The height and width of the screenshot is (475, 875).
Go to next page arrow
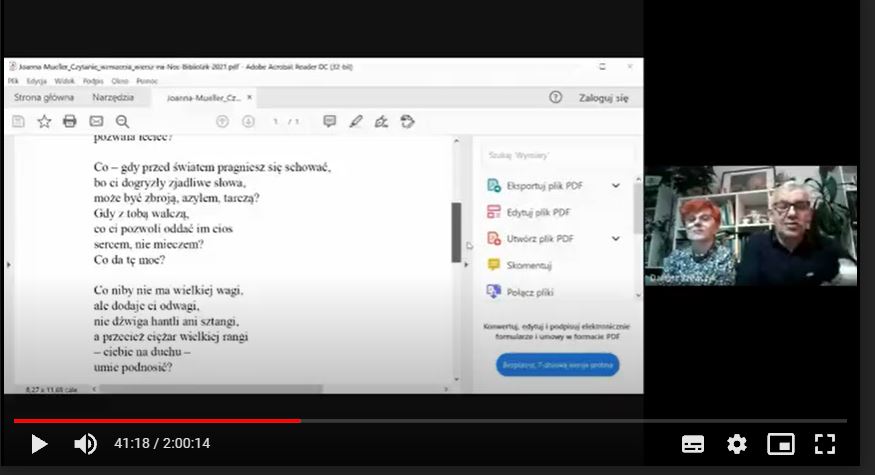pos(248,121)
